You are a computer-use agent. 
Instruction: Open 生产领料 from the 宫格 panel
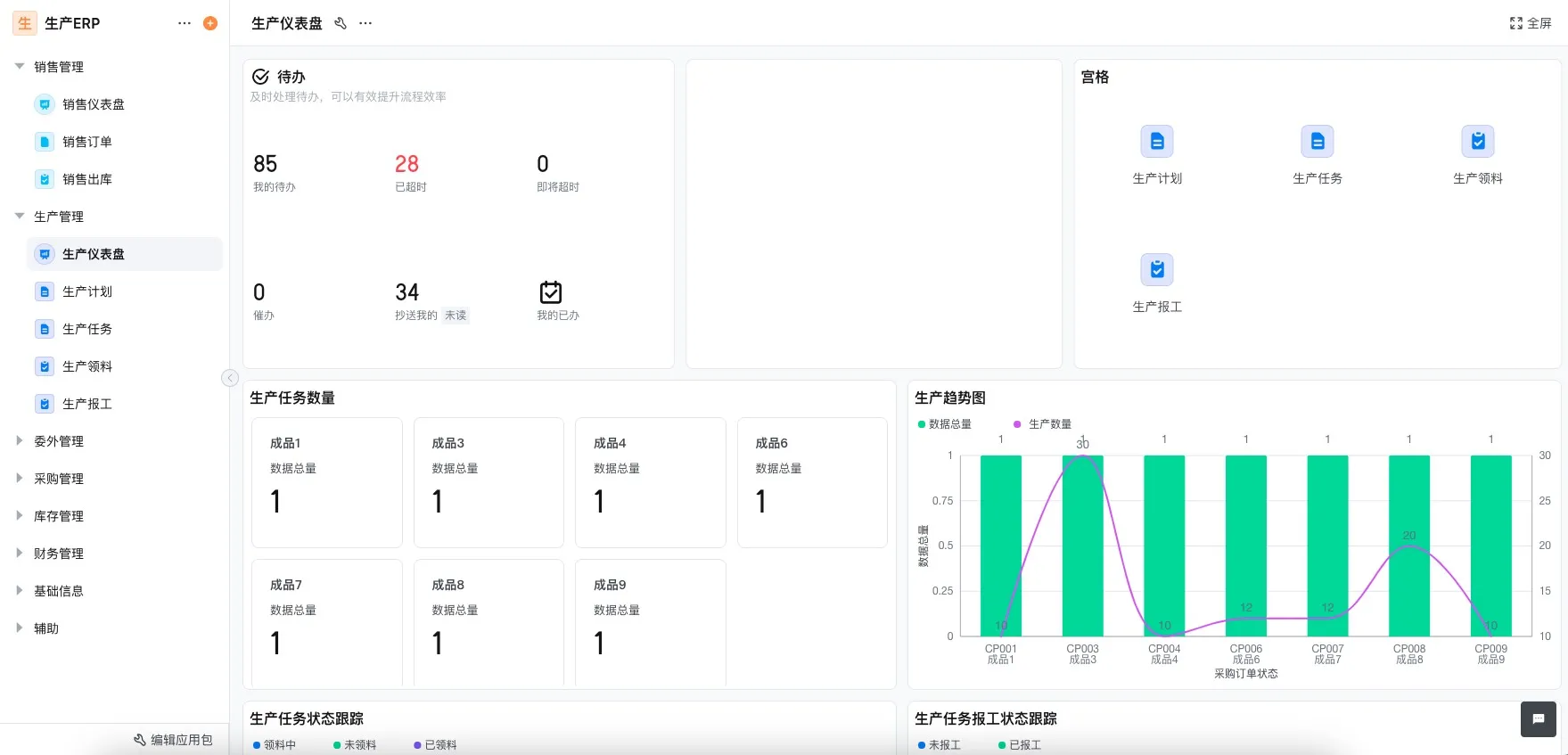pyautogui.click(x=1478, y=154)
